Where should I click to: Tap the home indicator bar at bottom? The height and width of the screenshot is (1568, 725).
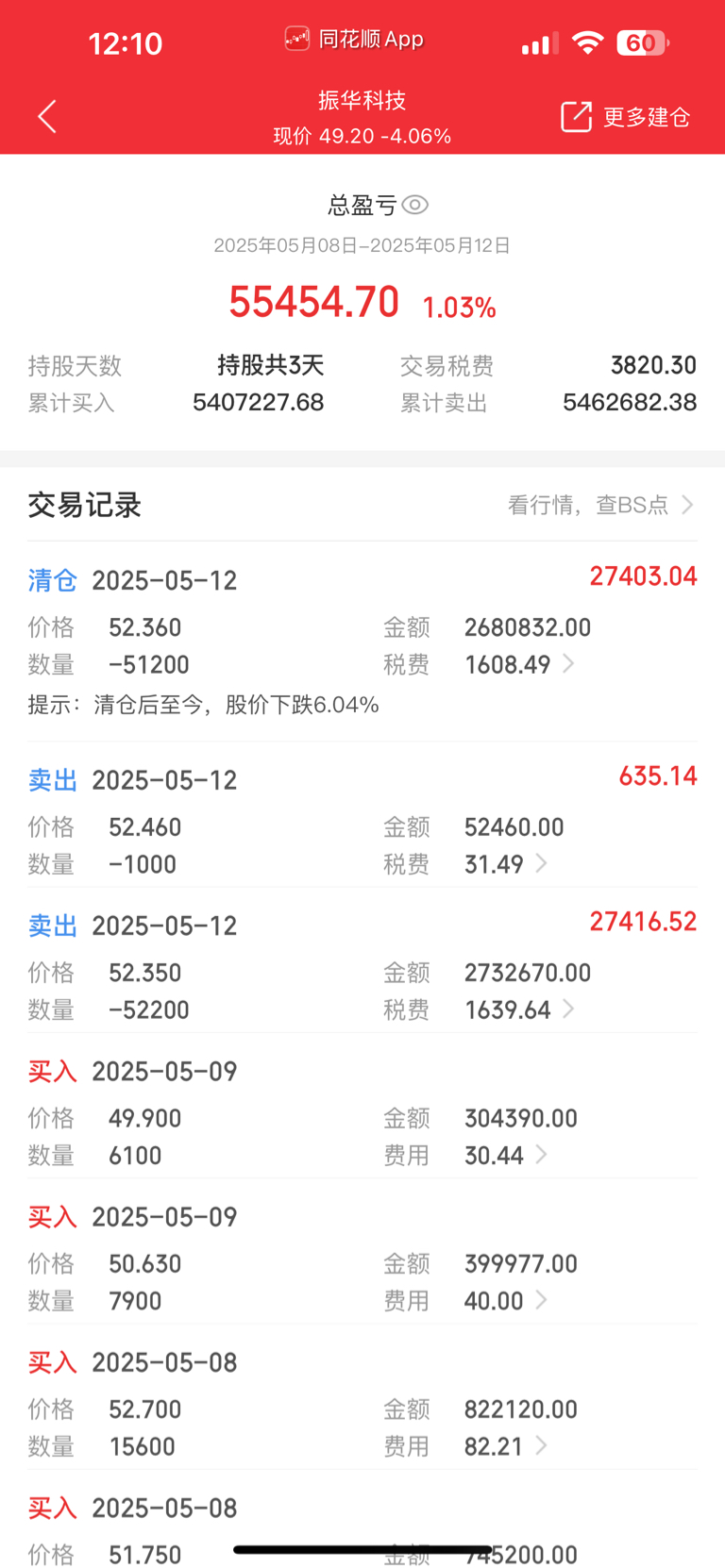pos(362,1549)
